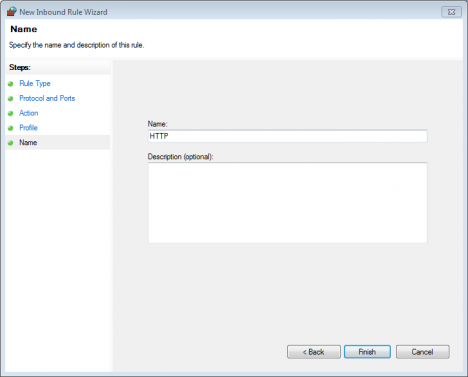
Task: Jump to the Action step
Action: click(29, 113)
